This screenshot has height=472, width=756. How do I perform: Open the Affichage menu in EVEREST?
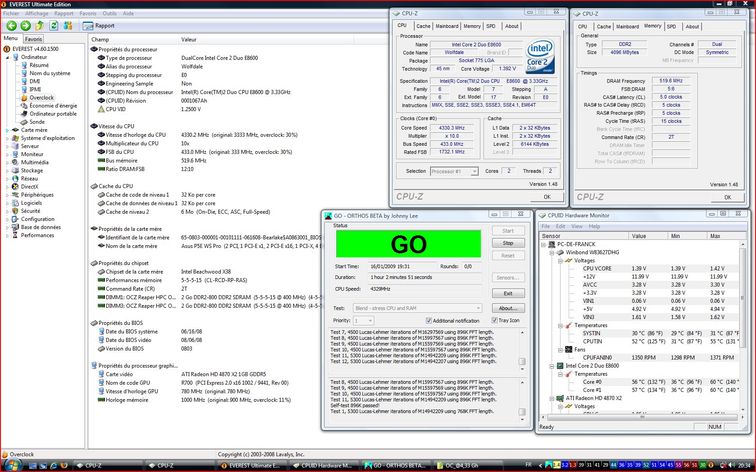[36, 13]
